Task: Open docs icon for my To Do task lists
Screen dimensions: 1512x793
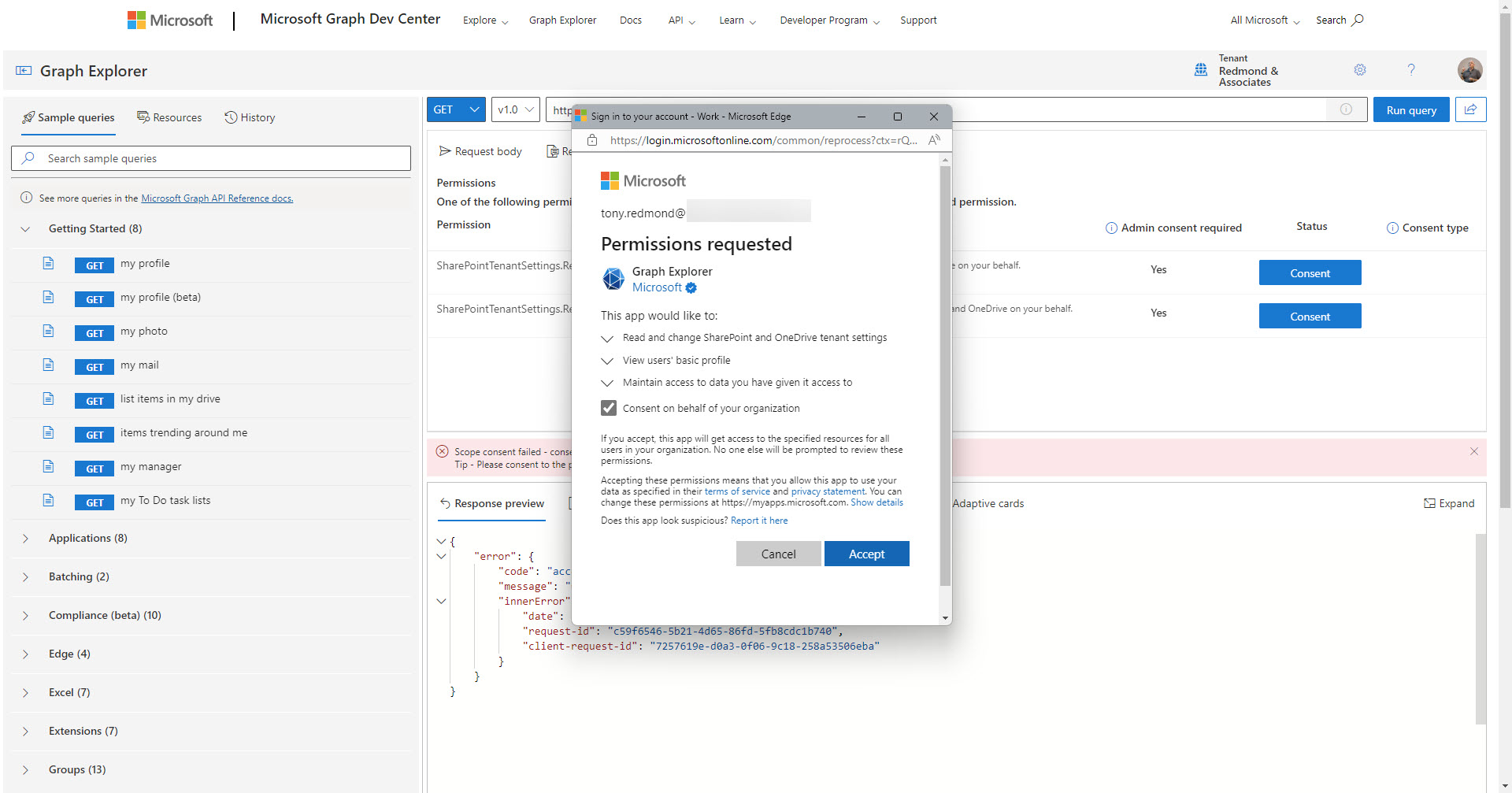Action: pos(48,501)
